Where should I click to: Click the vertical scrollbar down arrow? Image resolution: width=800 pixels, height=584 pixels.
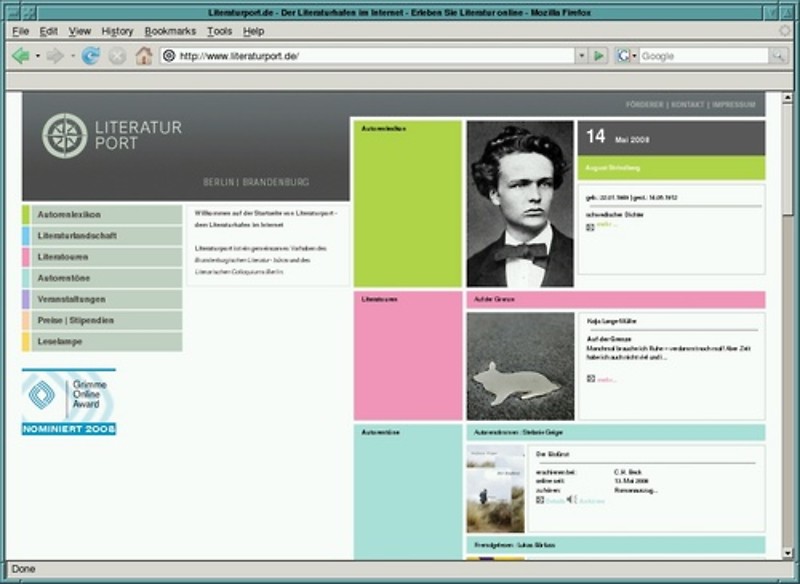tap(787, 553)
